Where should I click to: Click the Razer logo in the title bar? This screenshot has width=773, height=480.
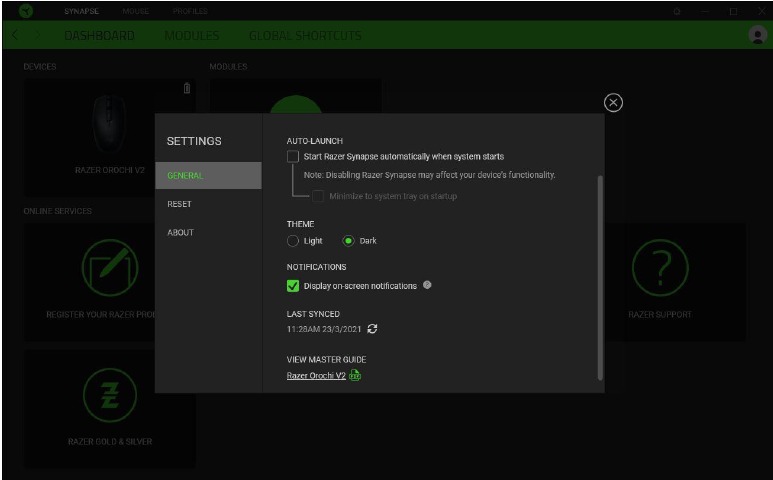click(26, 10)
